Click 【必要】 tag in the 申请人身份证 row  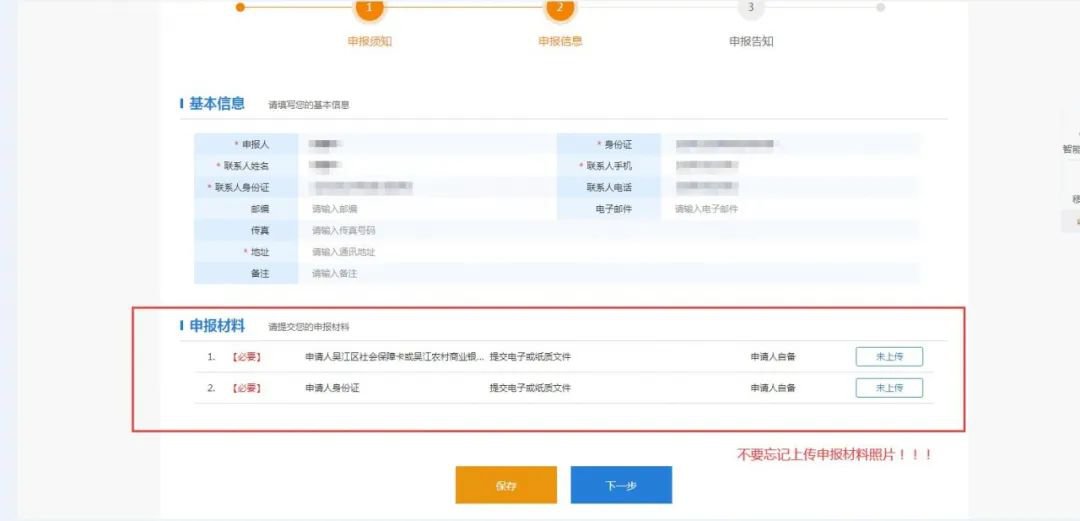tap(246, 388)
